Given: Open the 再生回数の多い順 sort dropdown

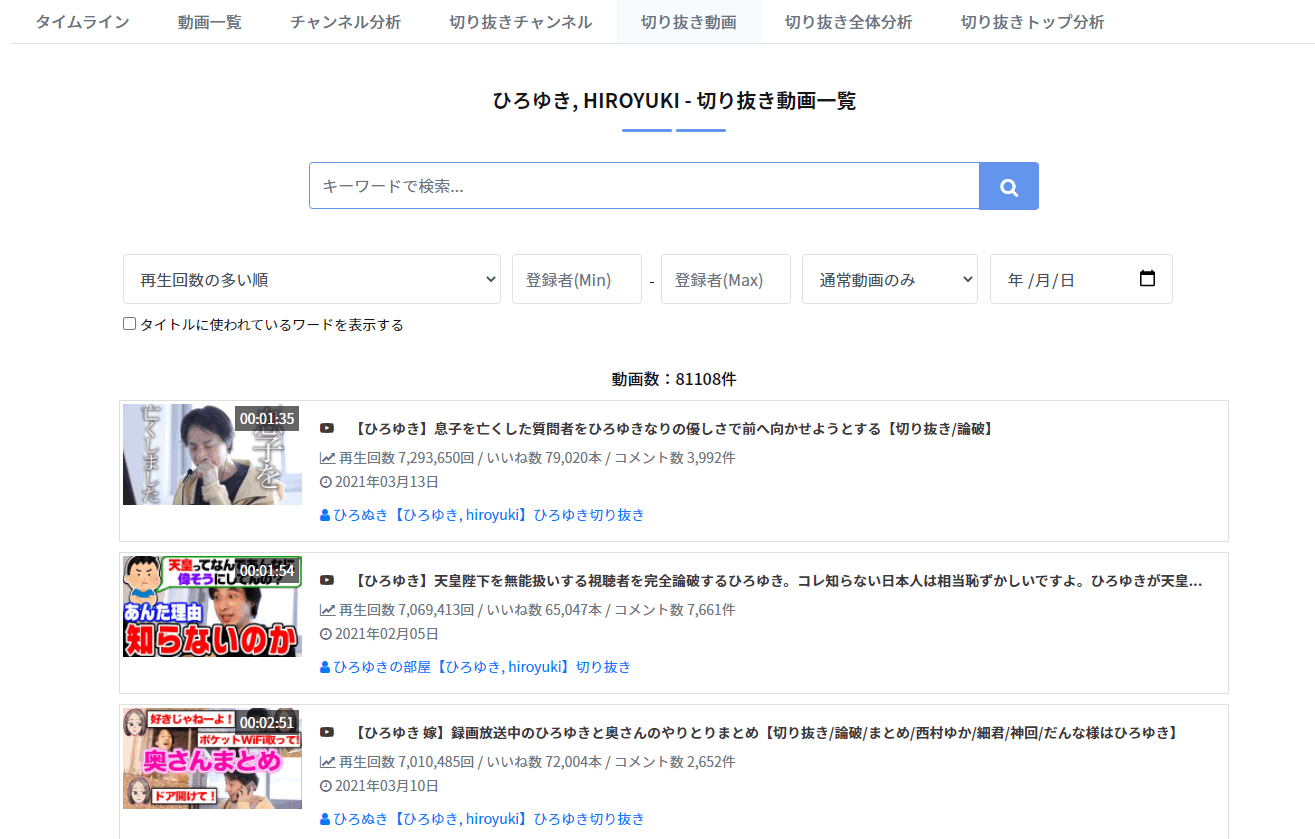Looking at the screenshot, I should (x=312, y=279).
